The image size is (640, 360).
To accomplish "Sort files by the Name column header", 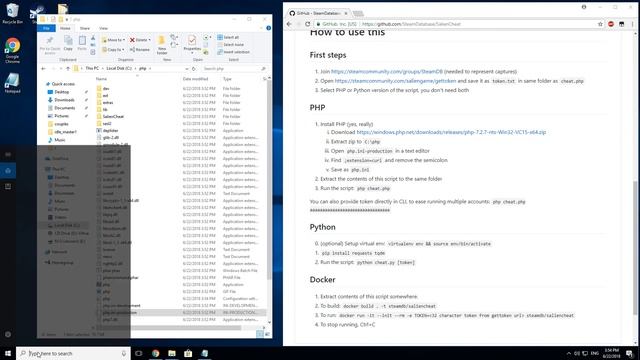I will (x=101, y=79).
